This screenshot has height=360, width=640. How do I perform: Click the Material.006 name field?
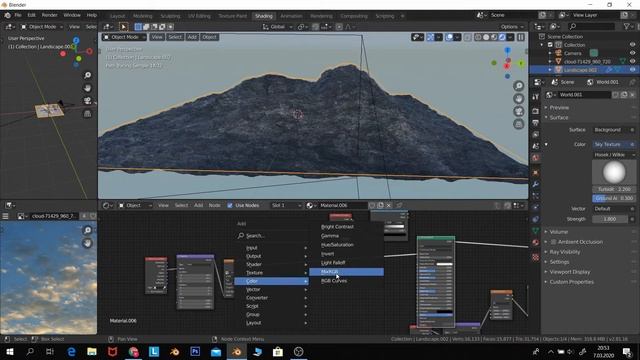coord(343,206)
